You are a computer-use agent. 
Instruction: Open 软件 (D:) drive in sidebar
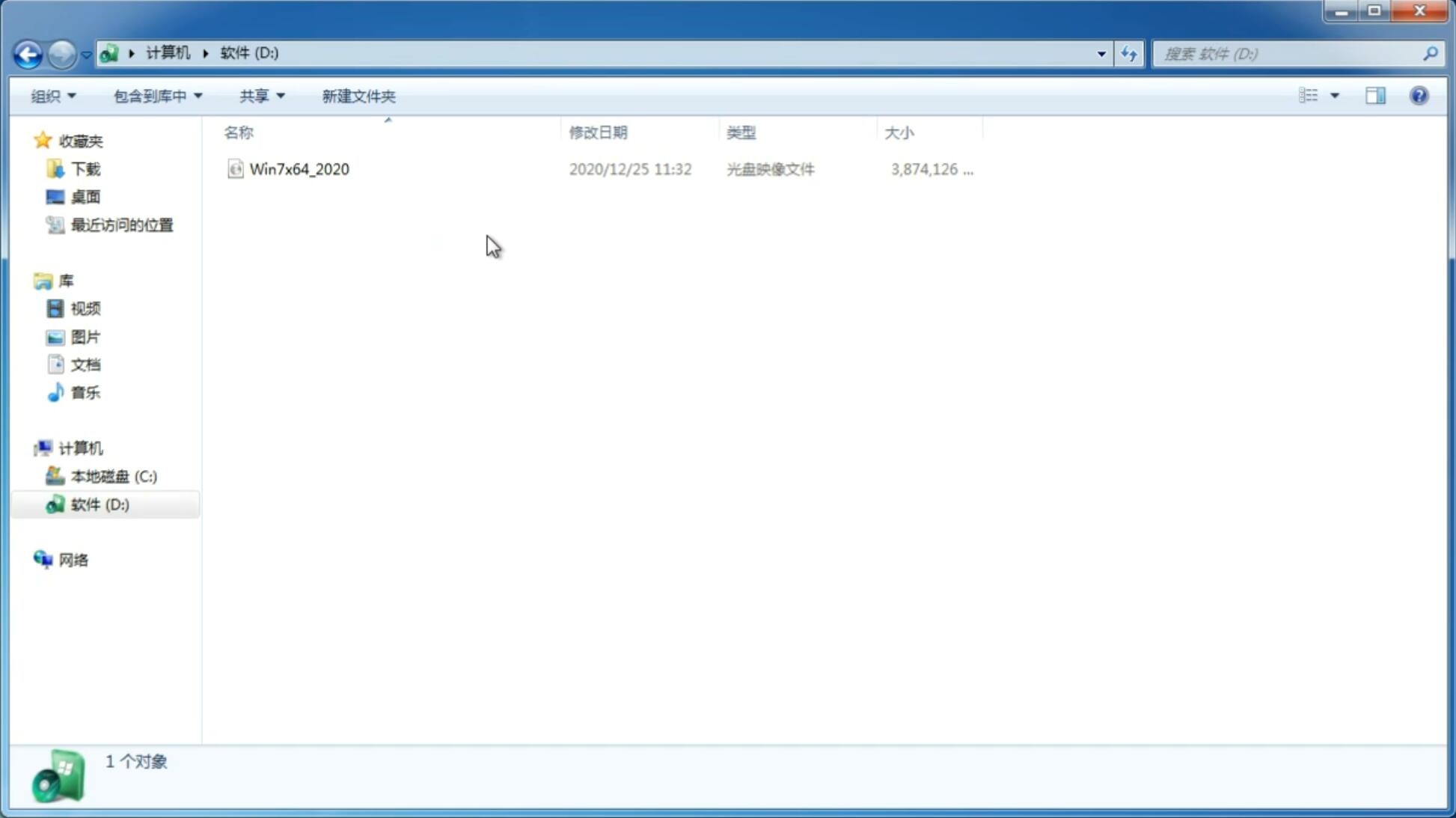click(99, 504)
